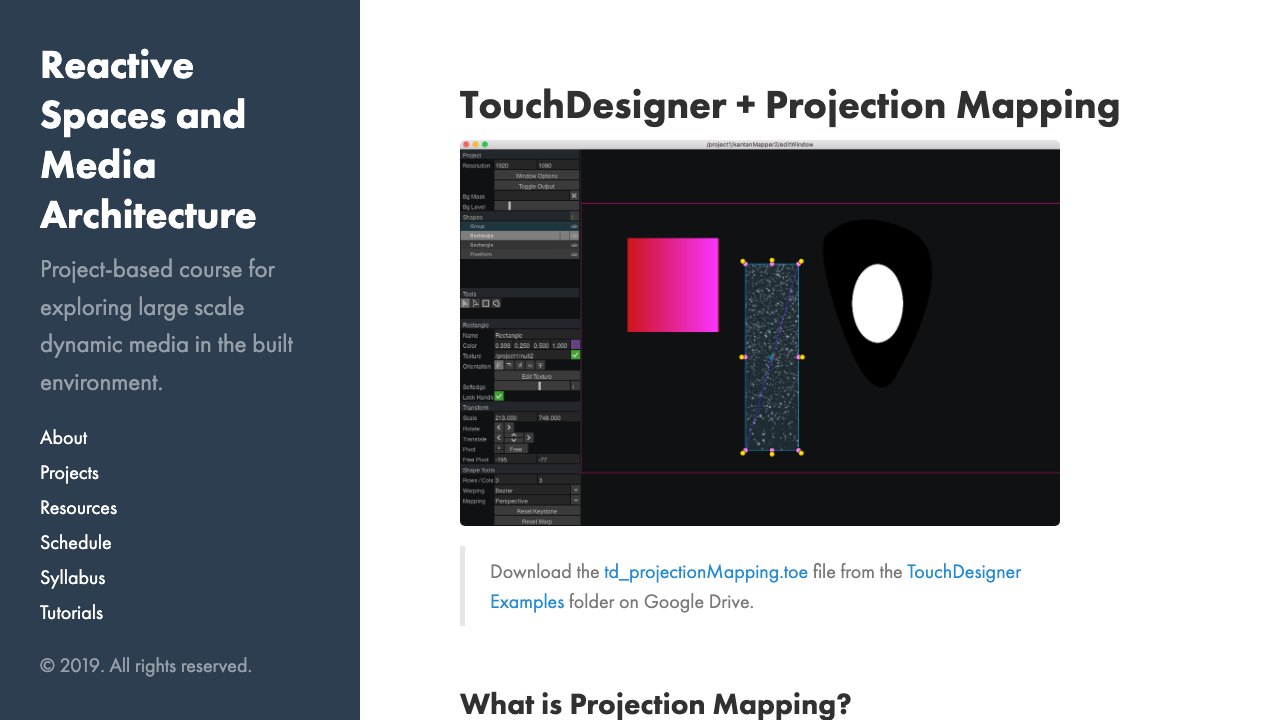Choose the edit-points tool under Tools
The height and width of the screenshot is (720, 1280).
point(476,303)
